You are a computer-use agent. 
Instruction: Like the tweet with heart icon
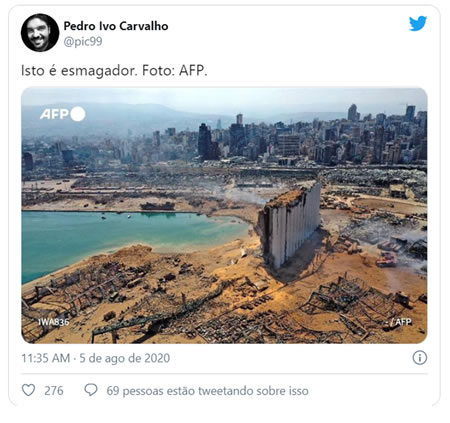tap(28, 390)
